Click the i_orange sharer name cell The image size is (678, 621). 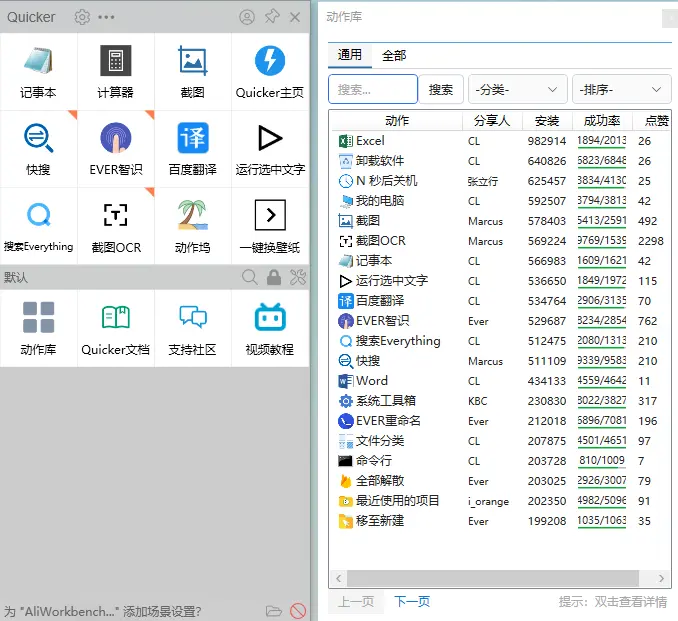[x=488, y=502]
